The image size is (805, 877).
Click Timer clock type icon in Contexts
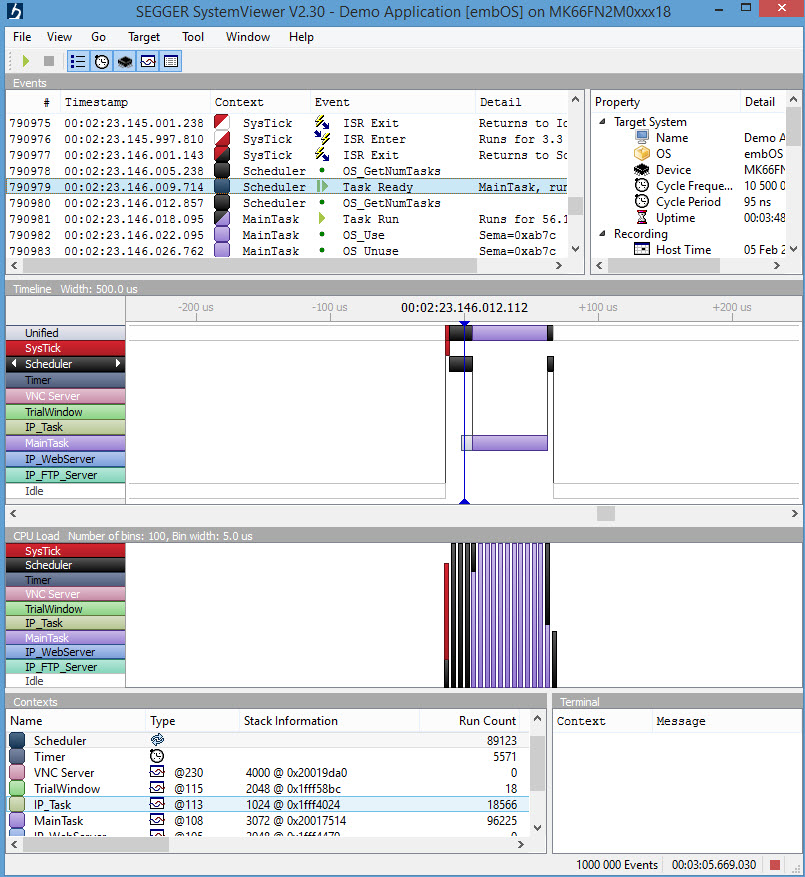(x=157, y=756)
